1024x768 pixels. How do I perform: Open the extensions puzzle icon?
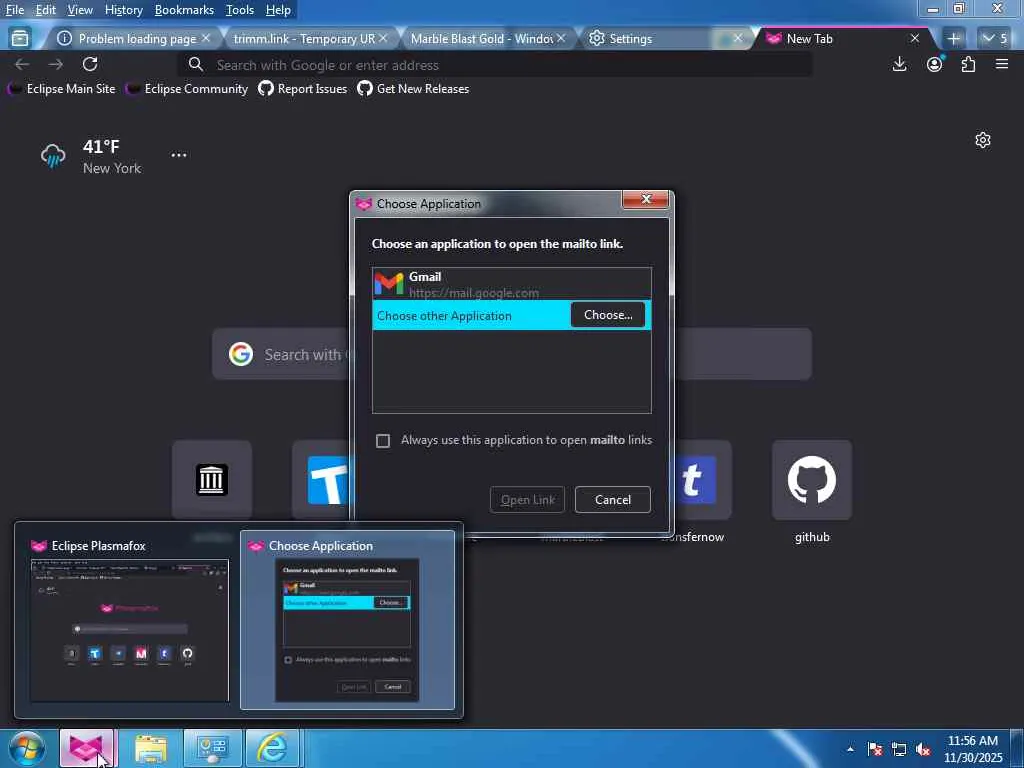pos(968,64)
